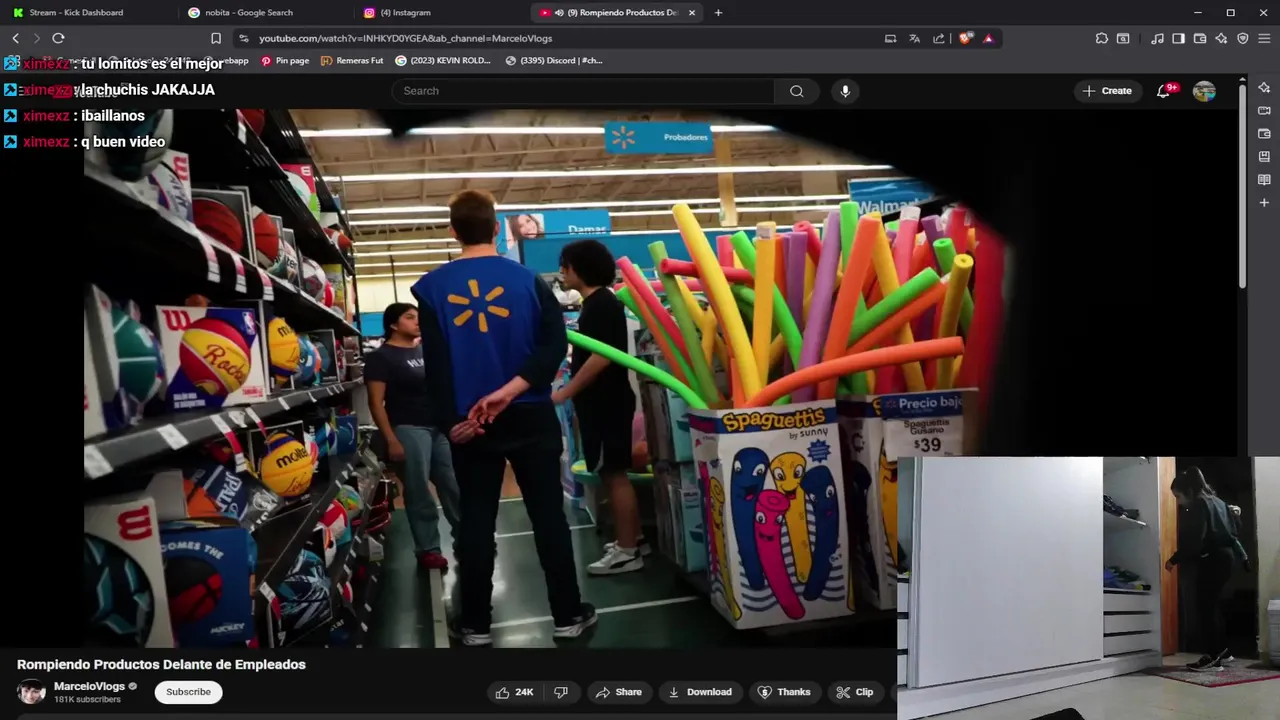Reload the current page
The image size is (1280, 720).
pyautogui.click(x=58, y=38)
